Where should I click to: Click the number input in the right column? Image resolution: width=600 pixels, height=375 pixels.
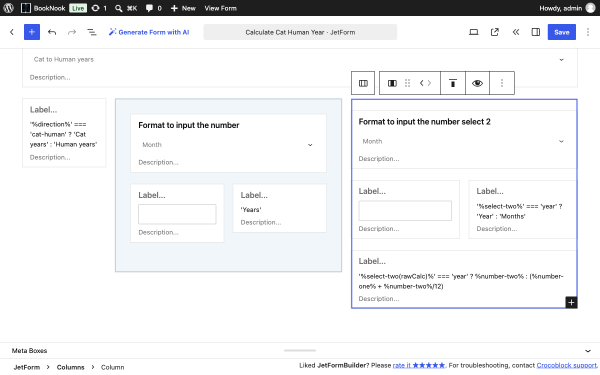(405, 210)
